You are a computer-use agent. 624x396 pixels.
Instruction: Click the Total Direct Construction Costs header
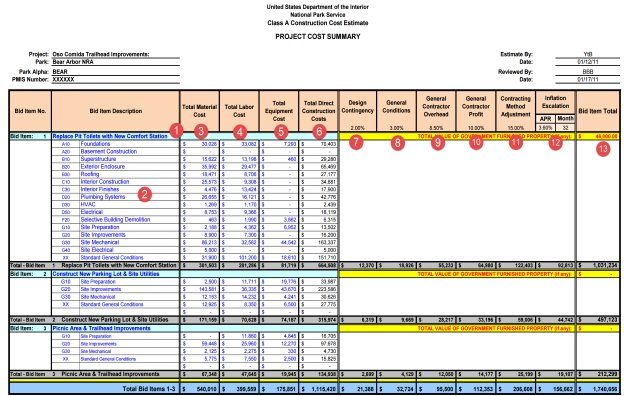click(318, 111)
